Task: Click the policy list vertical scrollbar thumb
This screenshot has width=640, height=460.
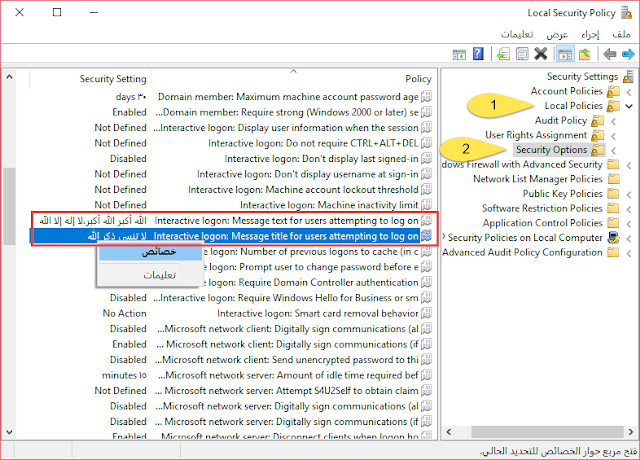Action: pyautogui.click(x=9, y=206)
